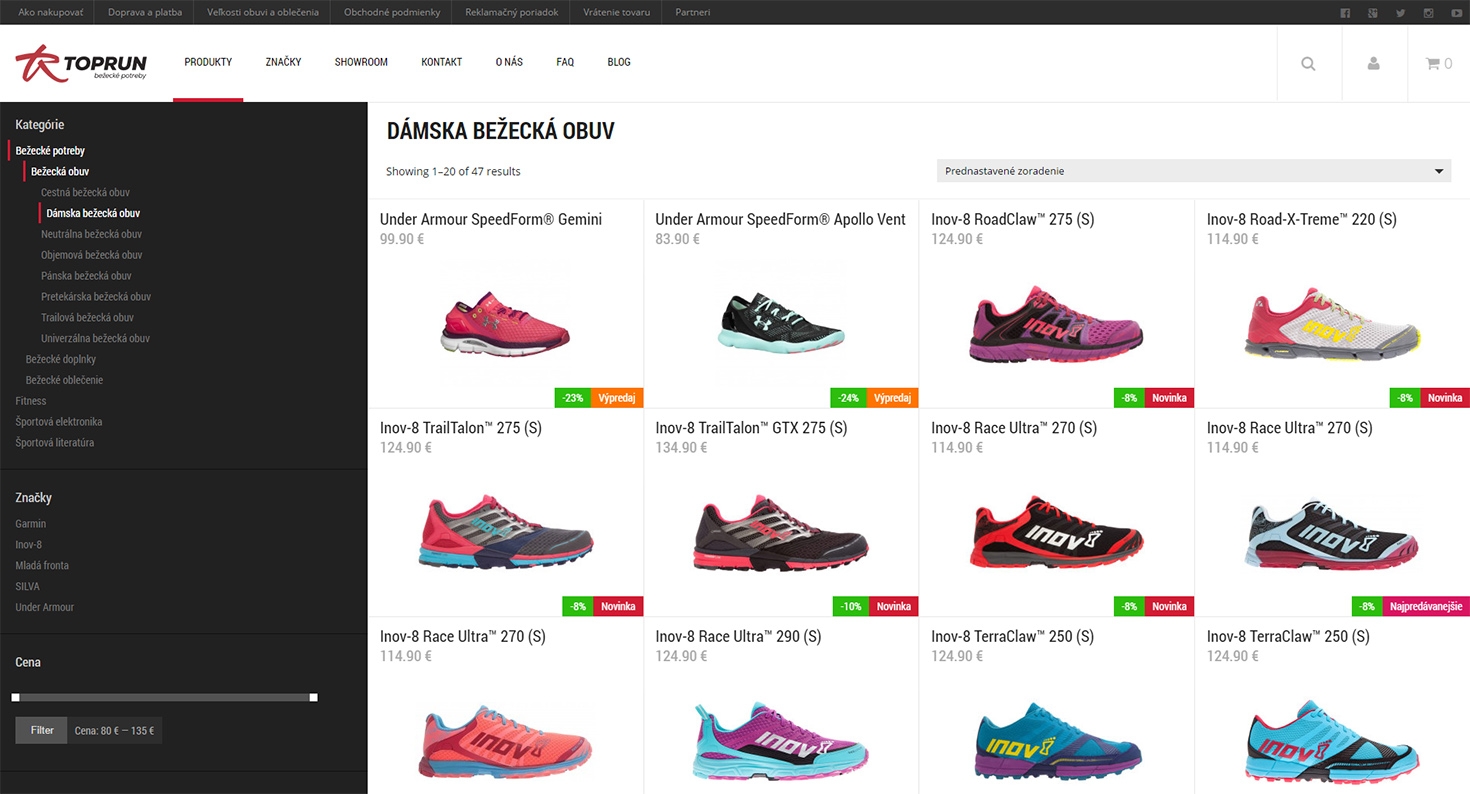Click the white Road-X-Treme 220 shoe image
This screenshot has height=794, width=1470.
point(1332,324)
